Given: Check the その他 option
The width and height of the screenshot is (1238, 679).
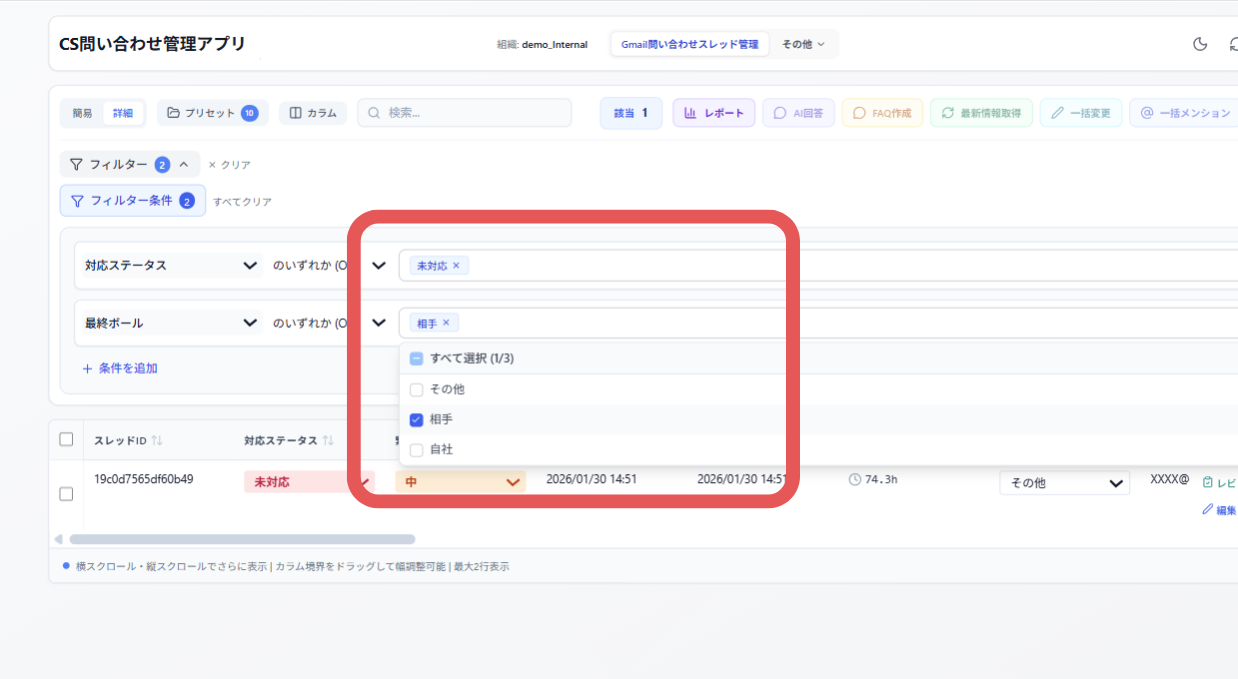Looking at the screenshot, I should click(417, 389).
